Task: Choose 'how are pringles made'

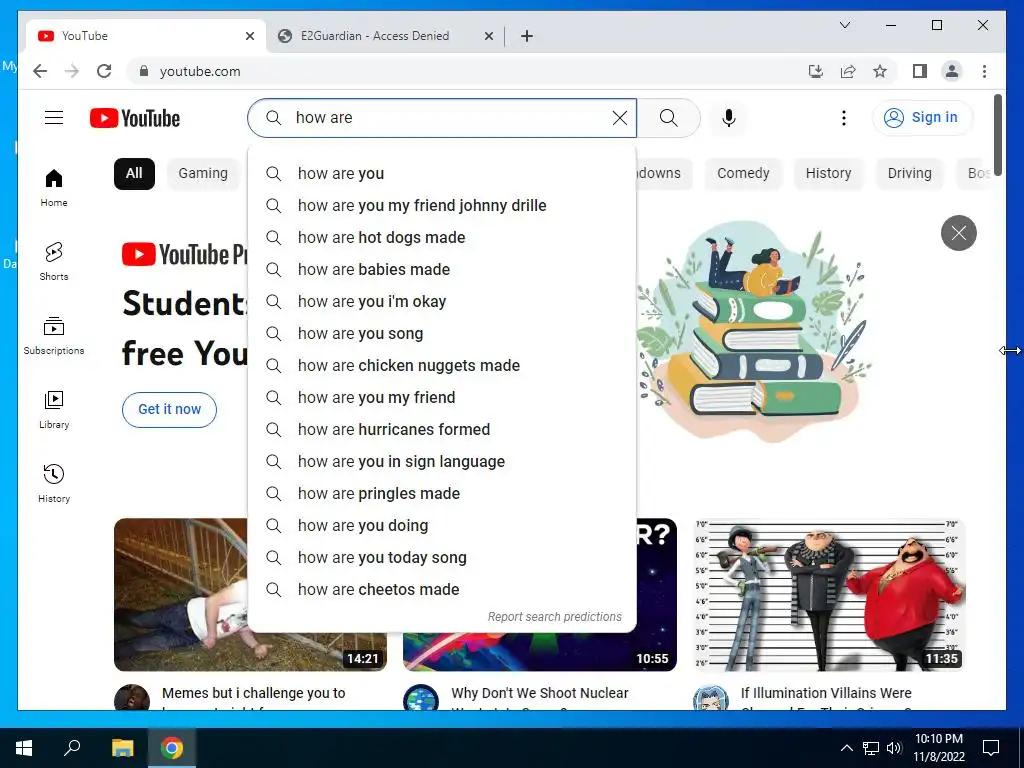Action: (x=442, y=494)
